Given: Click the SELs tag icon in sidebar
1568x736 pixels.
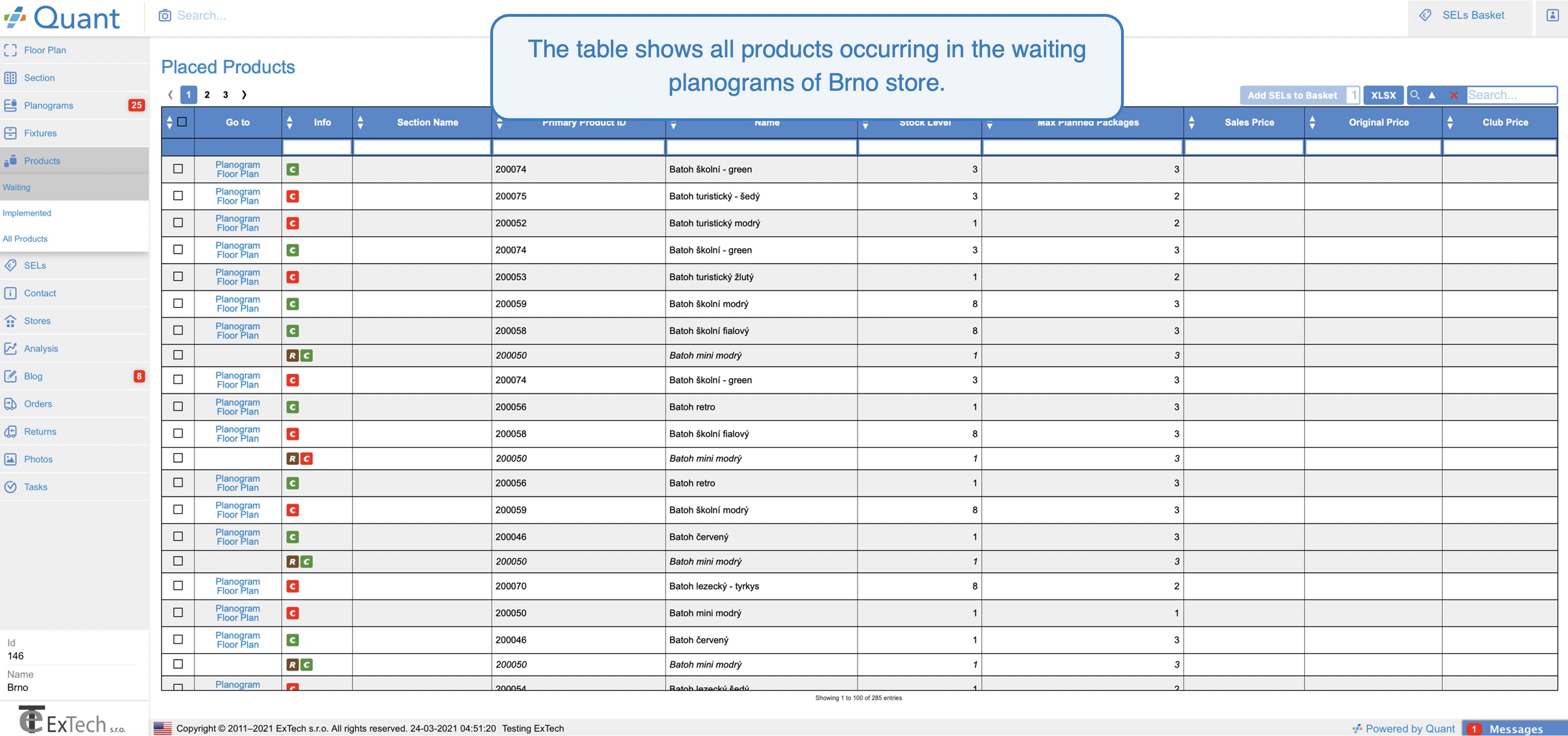Looking at the screenshot, I should pyautogui.click(x=10, y=265).
